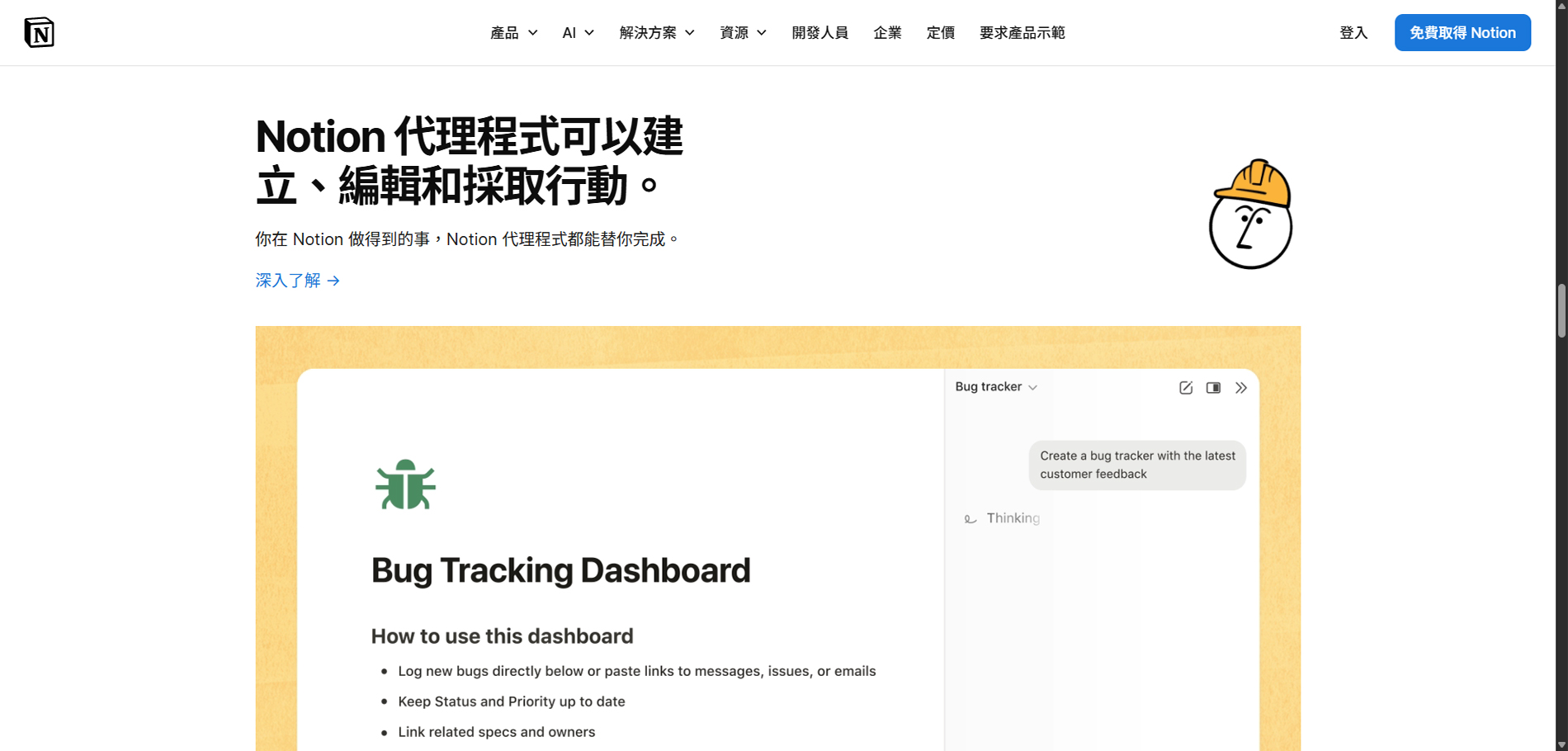Image resolution: width=1568 pixels, height=751 pixels.
Task: Click the '你在 Notion 做得到的事' subtitle
Action: [467, 239]
